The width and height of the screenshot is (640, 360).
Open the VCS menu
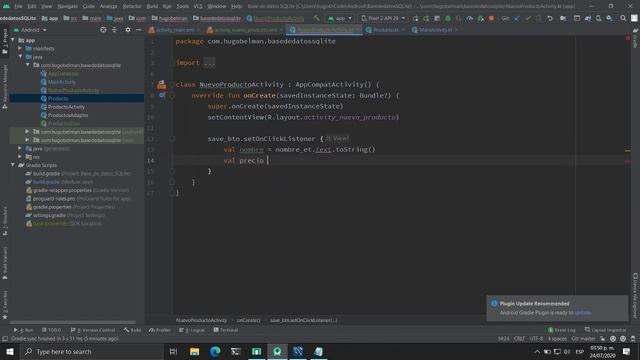(198, 6)
